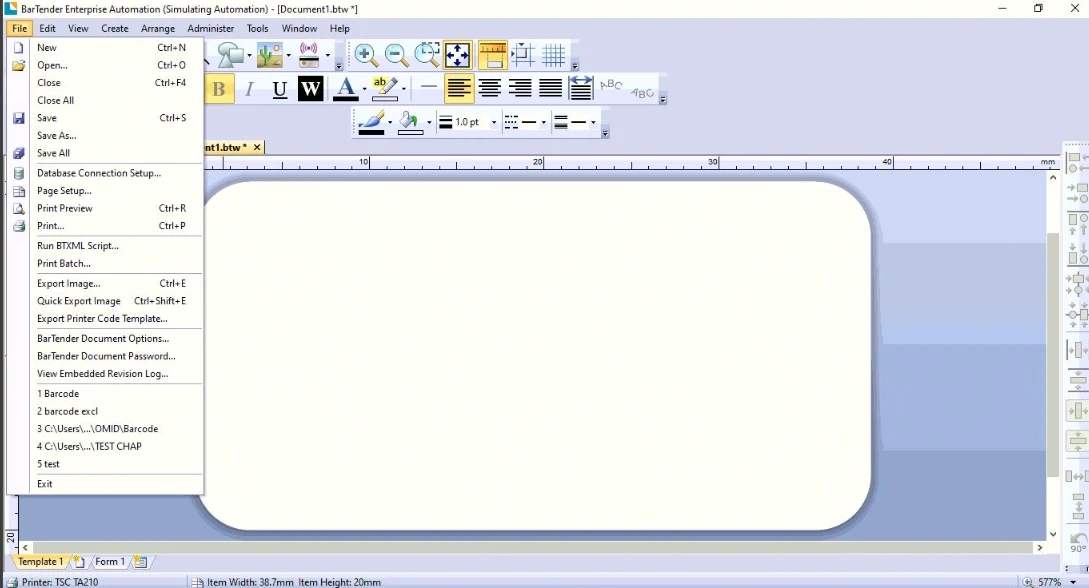Viewport: 1089px width, 588px height.
Task: Click the New document icon in File menu
Action: click(19, 47)
